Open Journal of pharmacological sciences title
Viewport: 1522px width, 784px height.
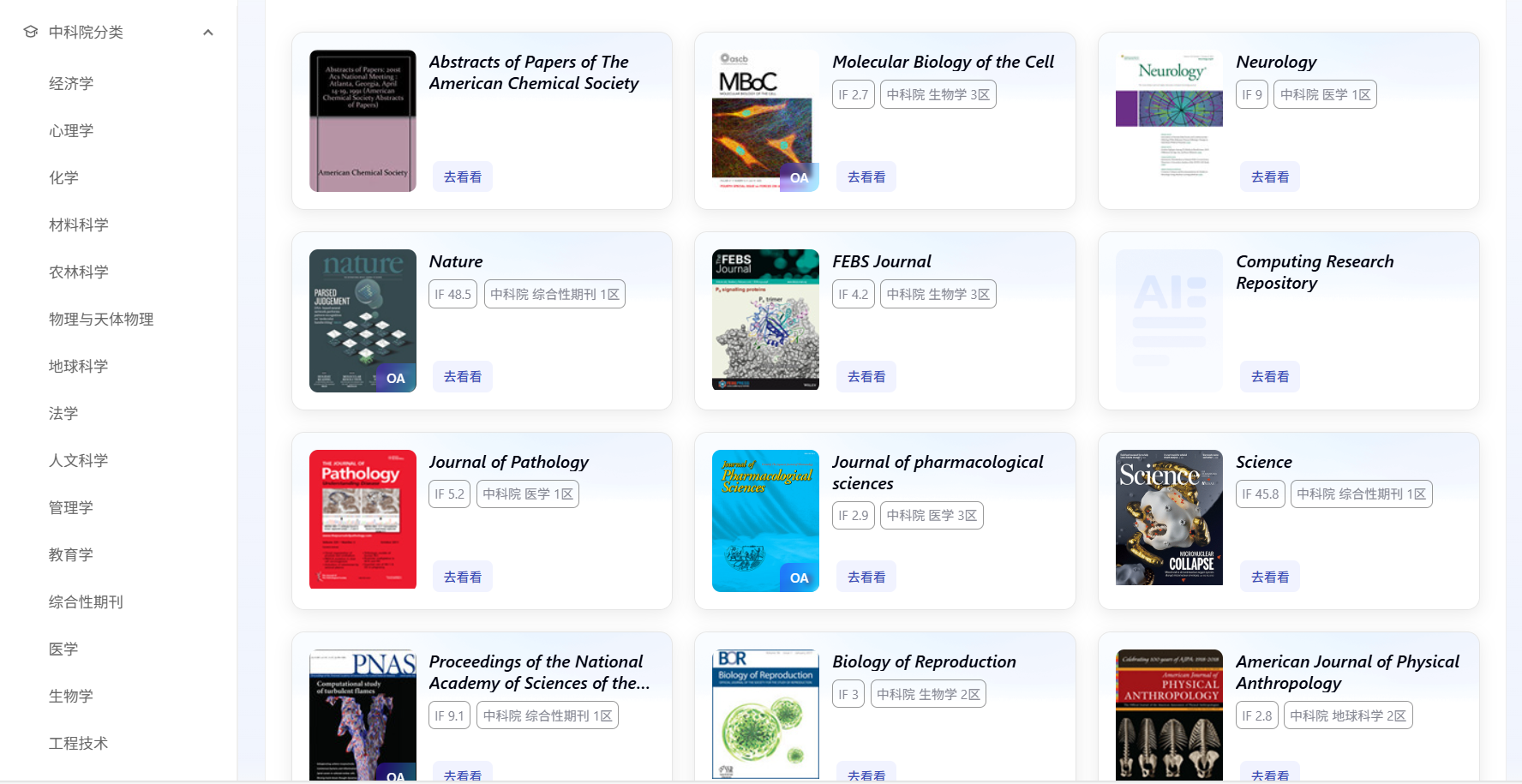click(938, 473)
